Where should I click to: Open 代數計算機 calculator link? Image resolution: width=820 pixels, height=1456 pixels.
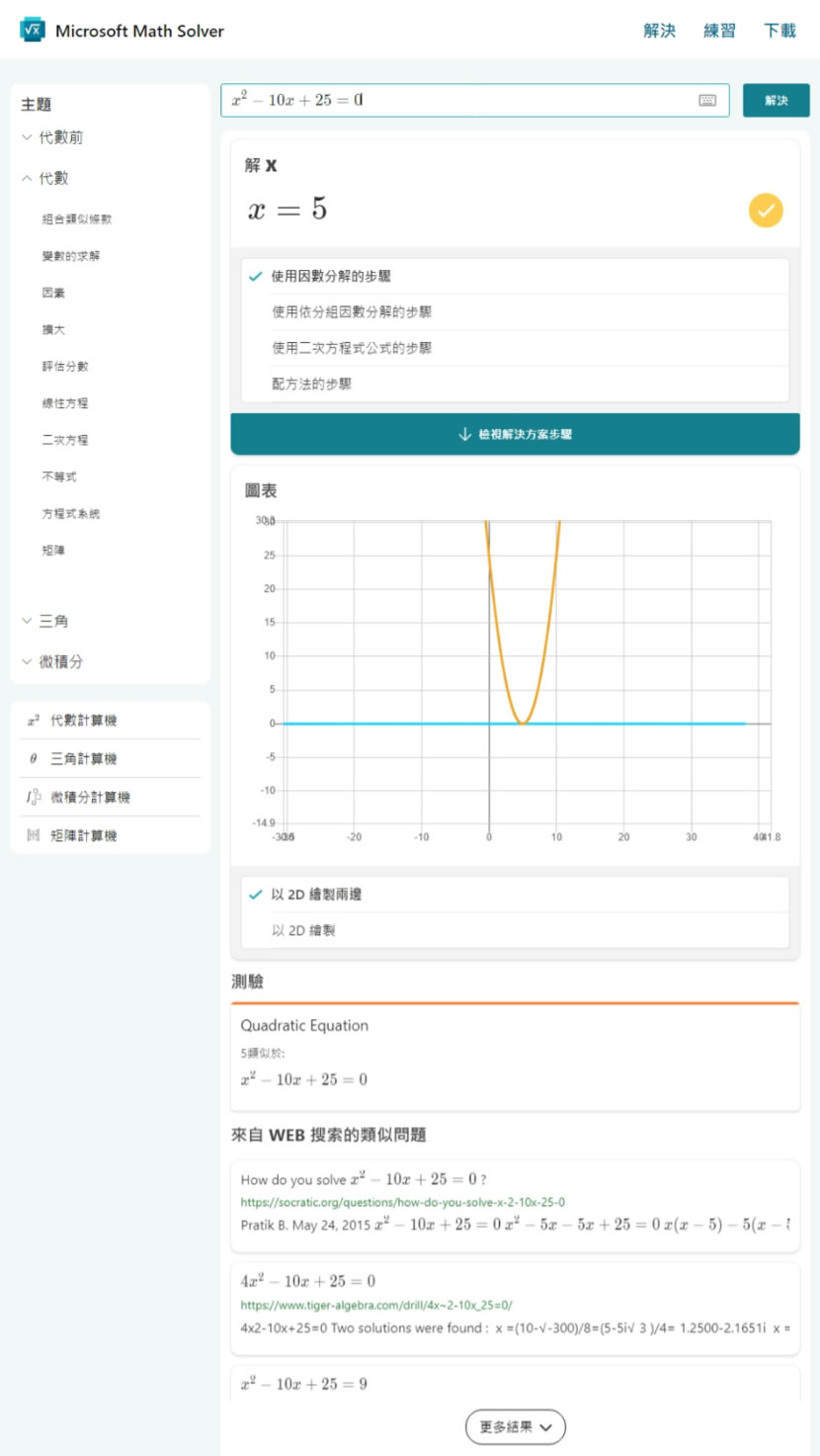(84, 721)
